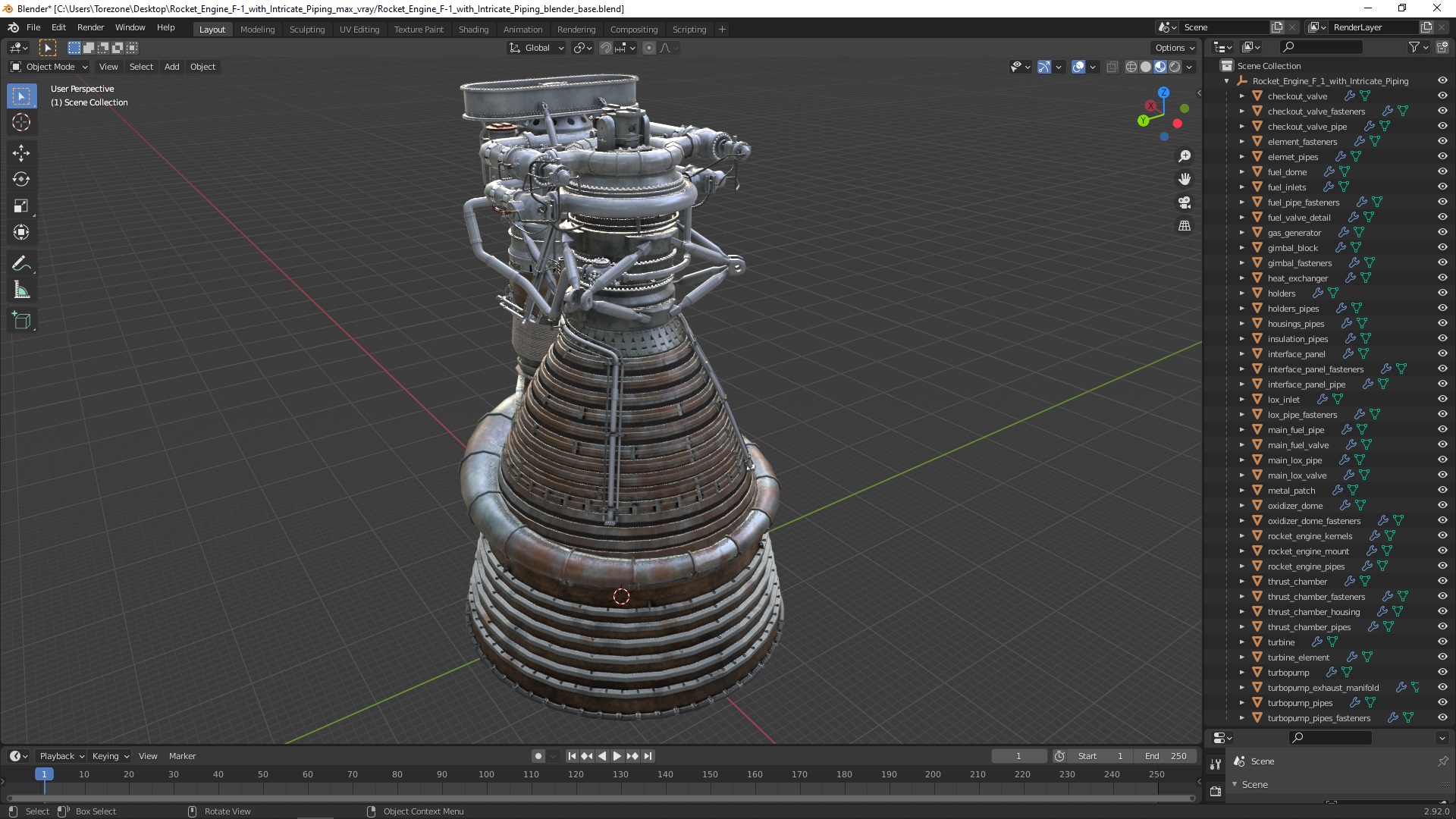Select the Move tool in toolbar
Screen dimensions: 1456x819
21,152
